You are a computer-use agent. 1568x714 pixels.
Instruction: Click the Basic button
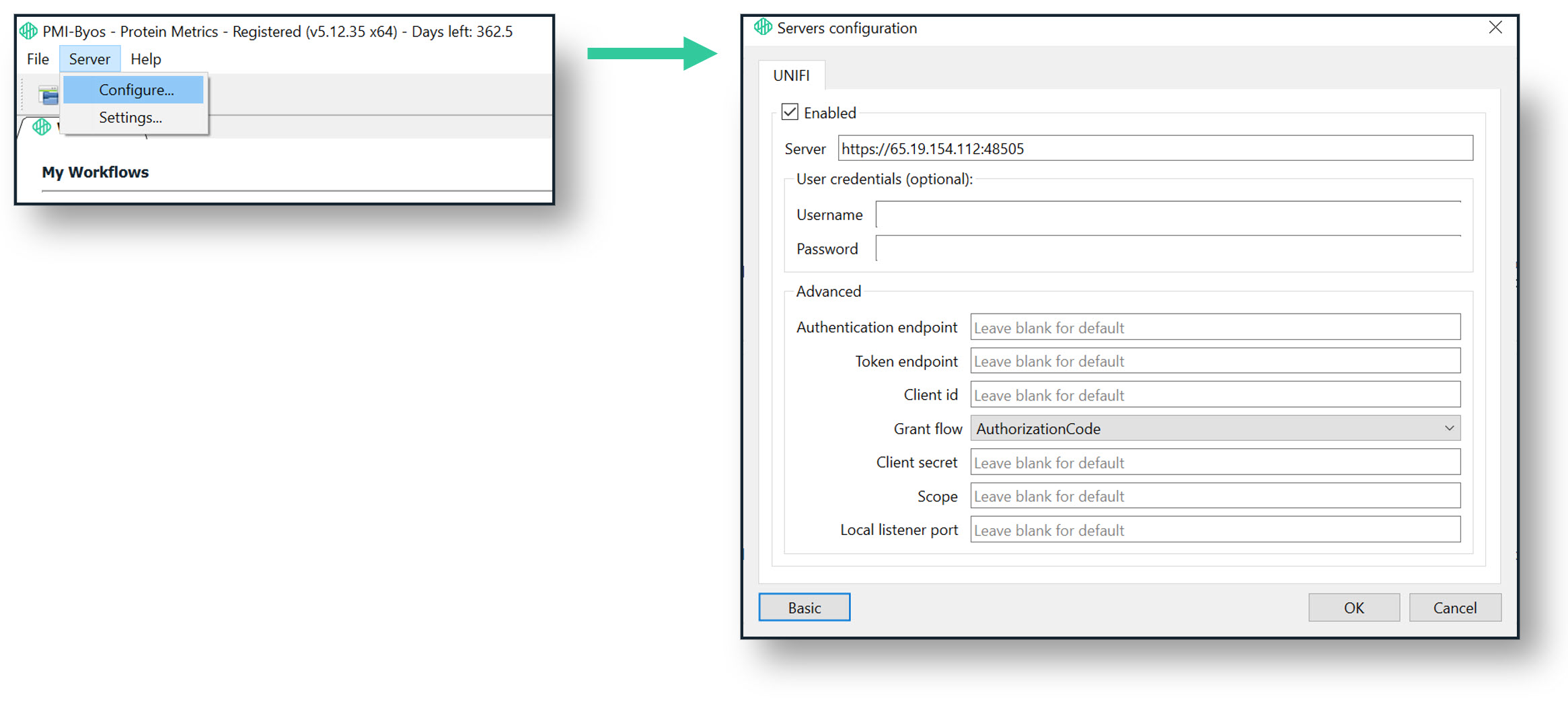(x=804, y=608)
